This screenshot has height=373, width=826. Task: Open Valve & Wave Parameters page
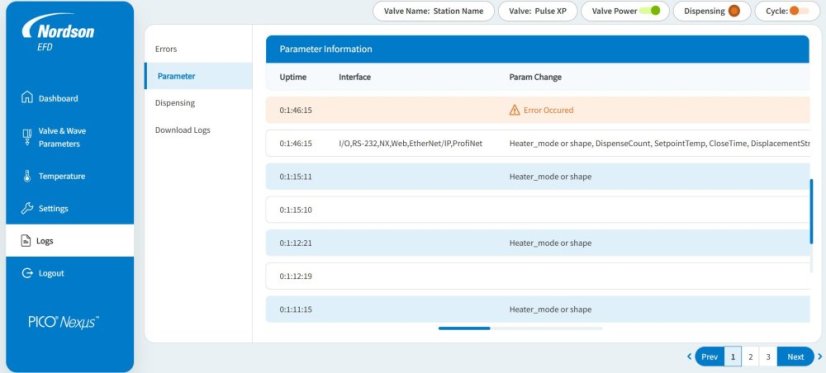point(70,138)
